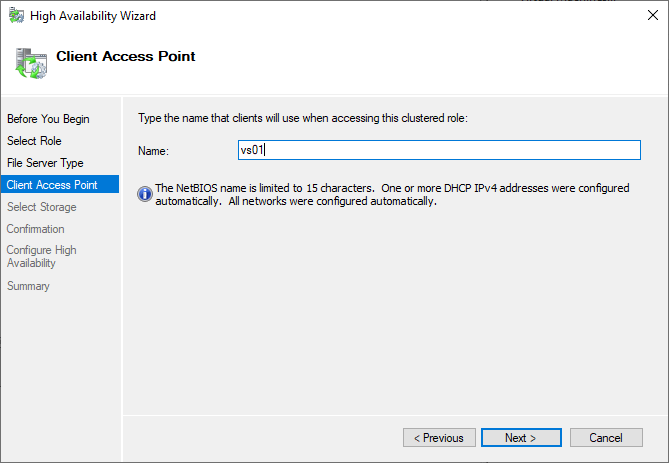Click the "Type the name that clients" instruction

(x=302, y=119)
